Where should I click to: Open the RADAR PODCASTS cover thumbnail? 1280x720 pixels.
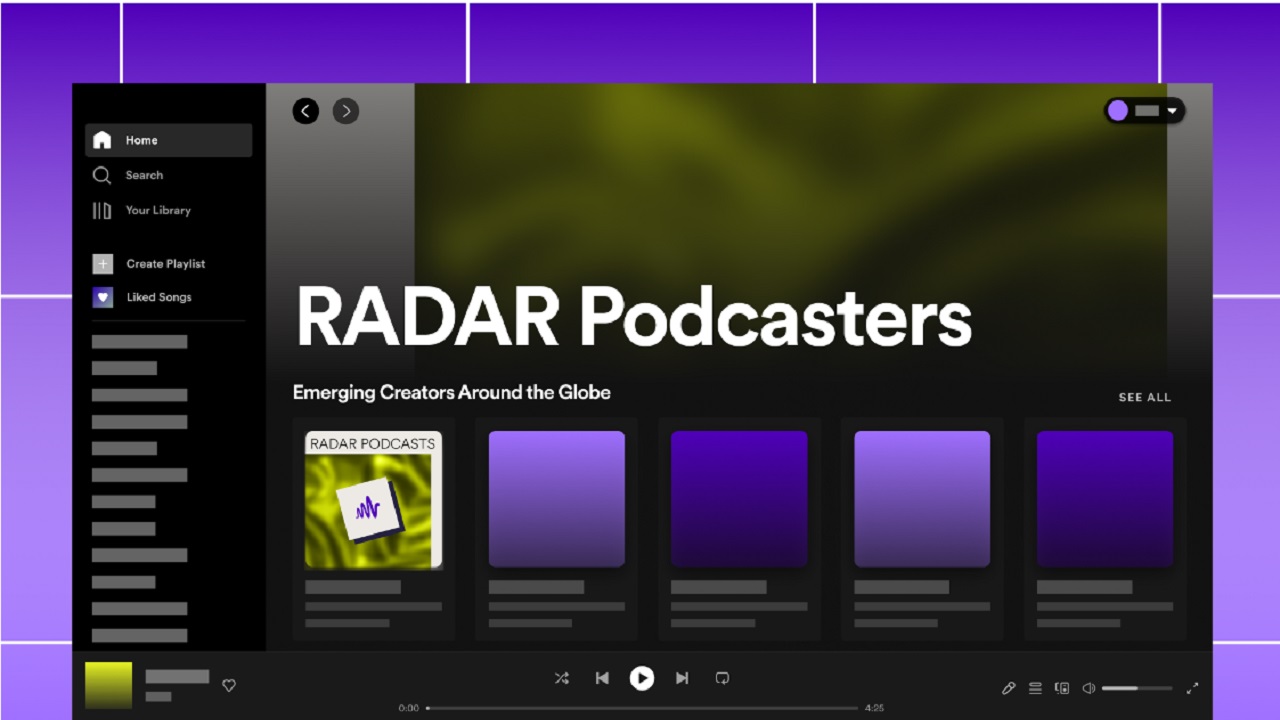click(373, 500)
